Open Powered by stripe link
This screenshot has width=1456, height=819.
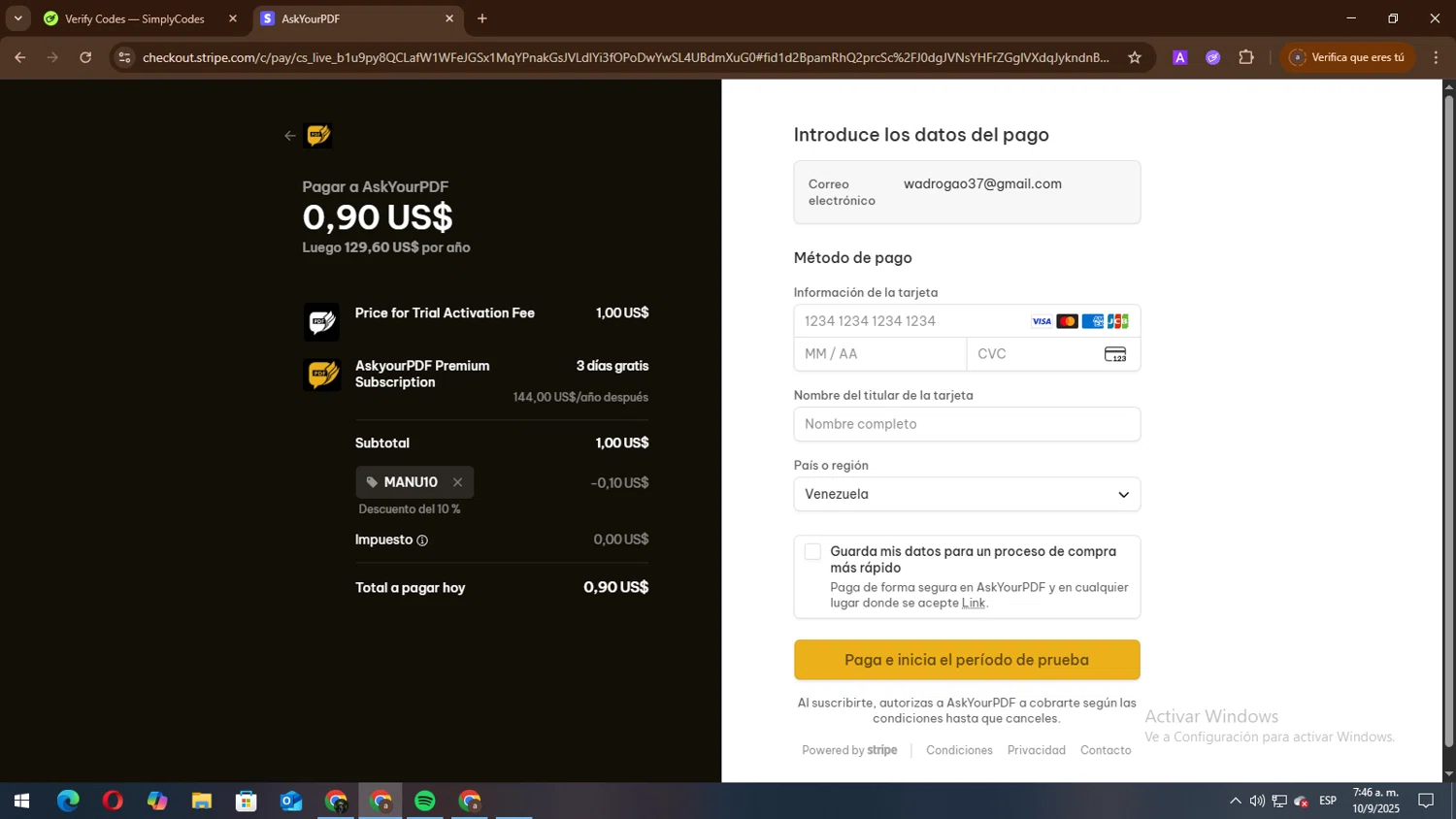pyautogui.click(x=849, y=750)
